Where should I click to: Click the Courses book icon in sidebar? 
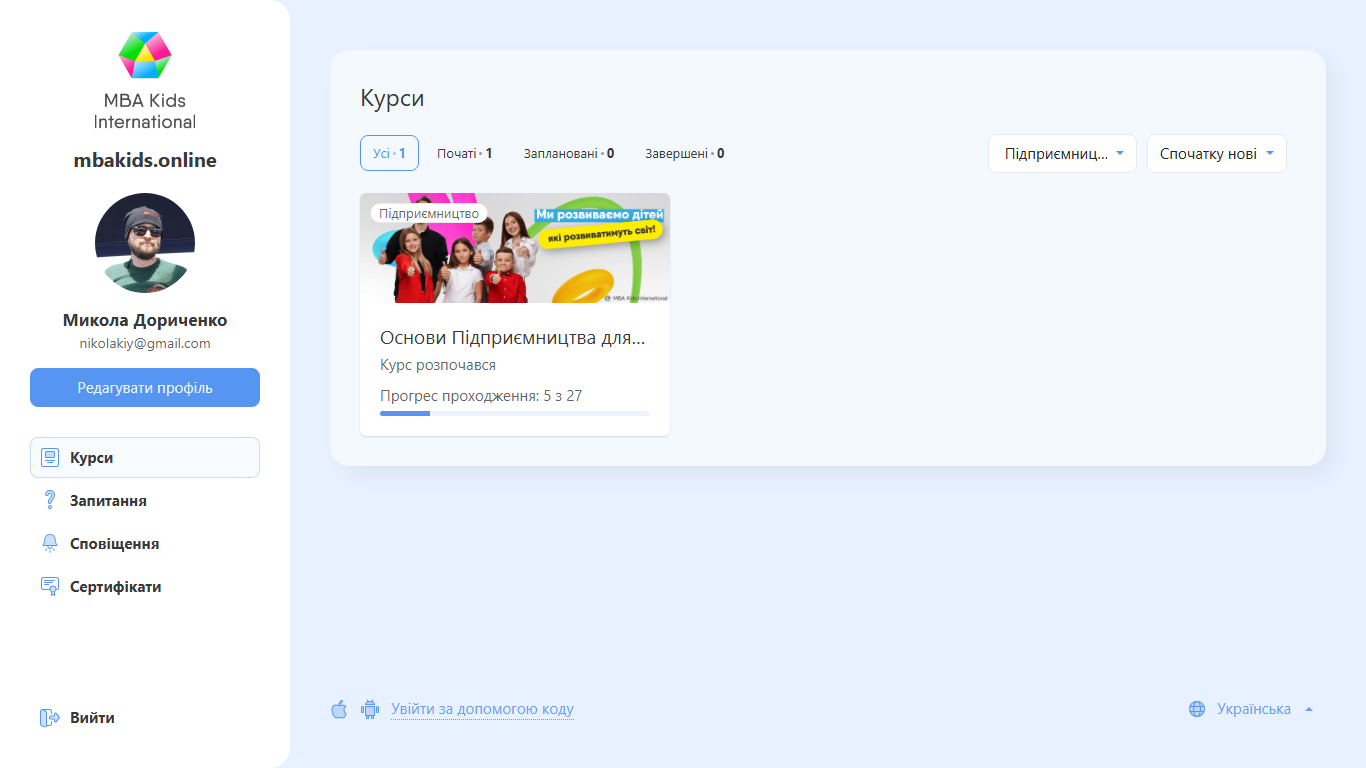50,458
